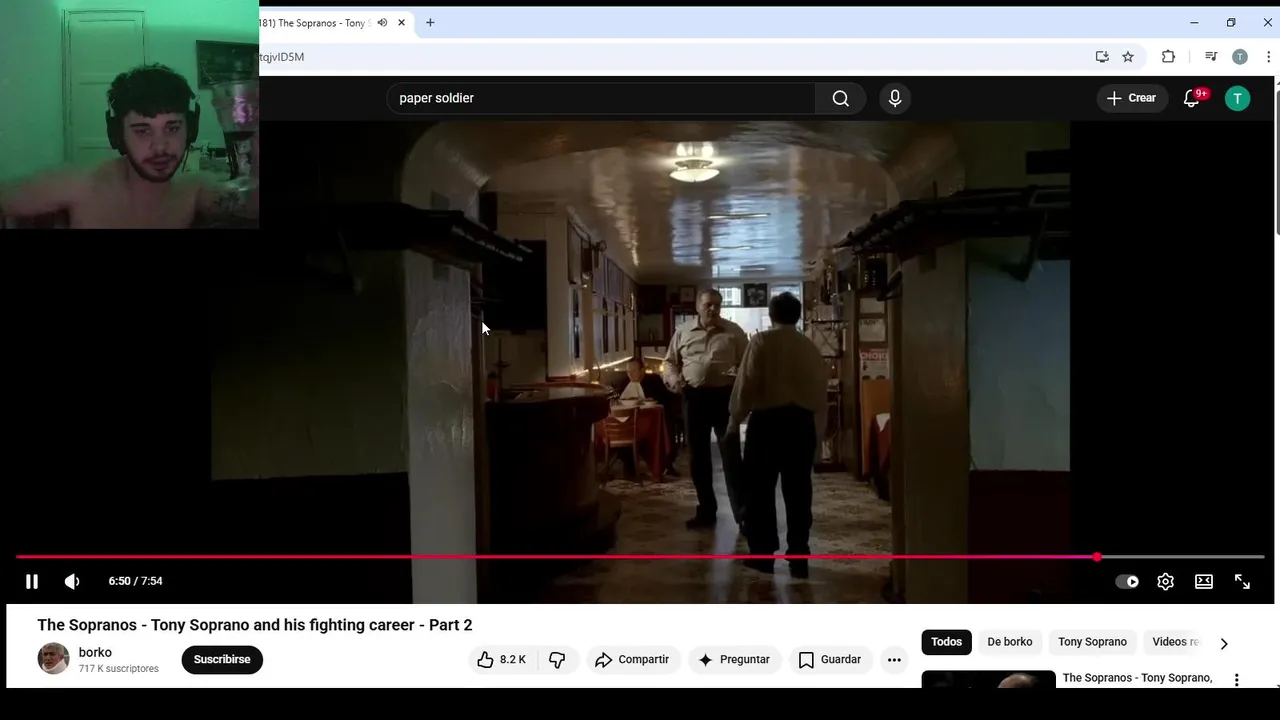The width and height of the screenshot is (1280, 720).
Task: Open recommended 'The Sopranos - Tony Soprano,' video title
Action: coord(1137,678)
